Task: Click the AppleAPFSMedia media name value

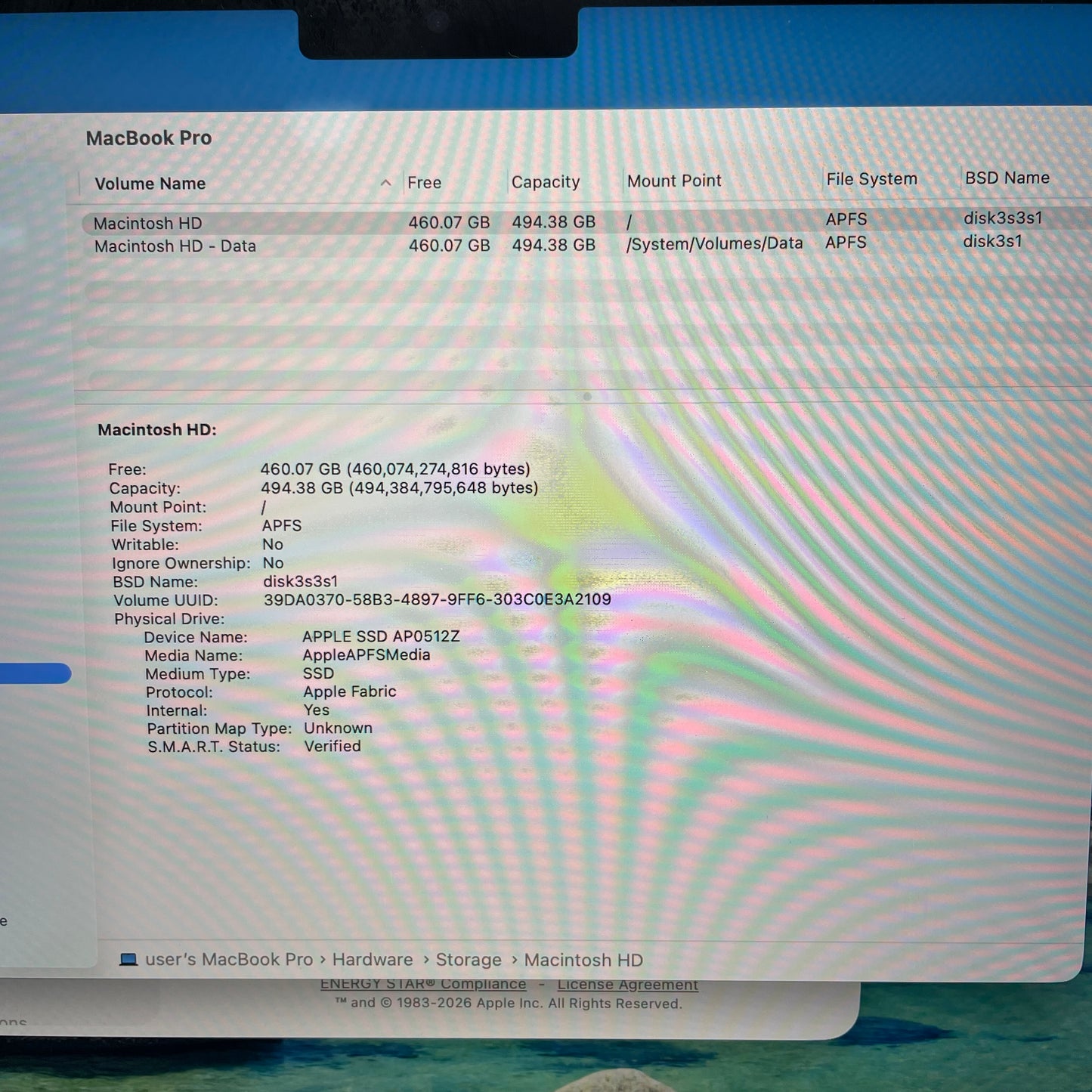Action: pyautogui.click(x=367, y=655)
